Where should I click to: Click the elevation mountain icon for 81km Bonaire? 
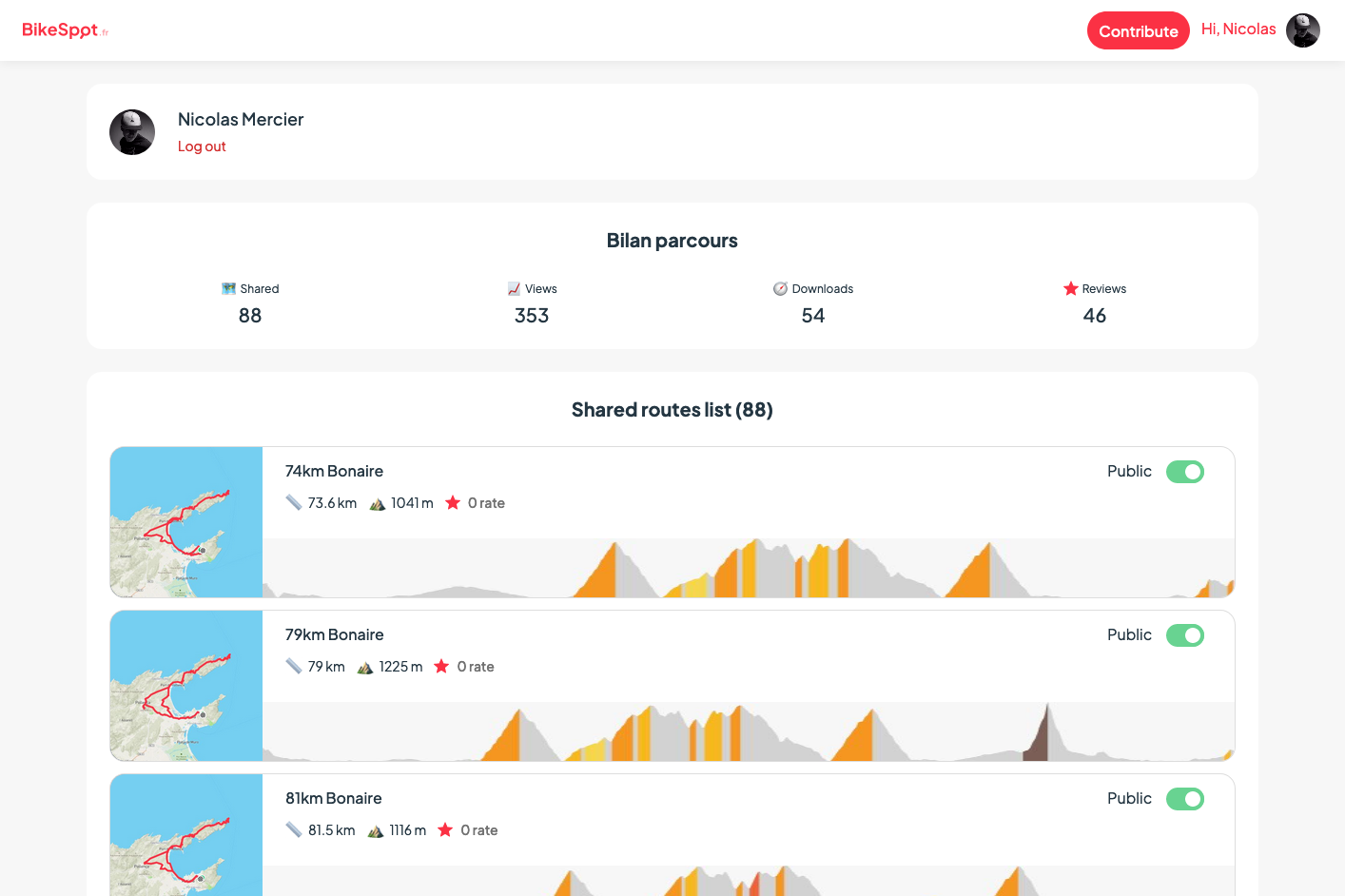(376, 830)
